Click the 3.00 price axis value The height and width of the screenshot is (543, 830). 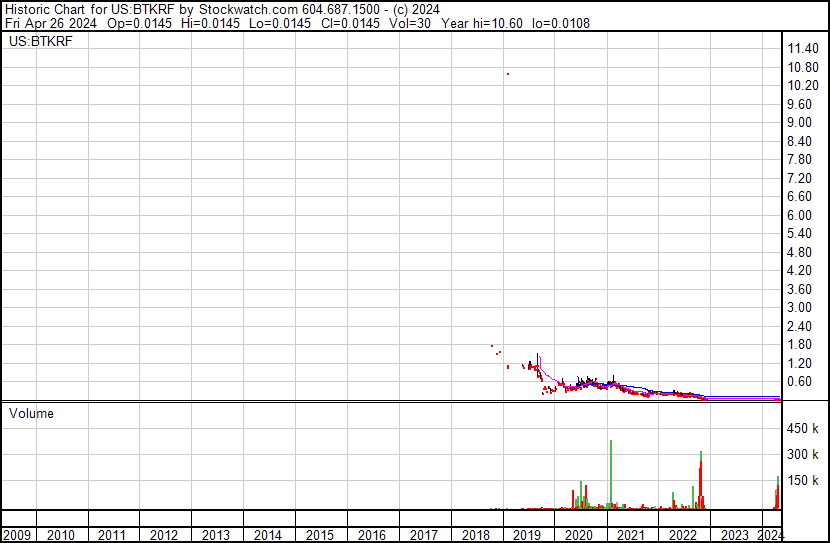[x=799, y=307]
